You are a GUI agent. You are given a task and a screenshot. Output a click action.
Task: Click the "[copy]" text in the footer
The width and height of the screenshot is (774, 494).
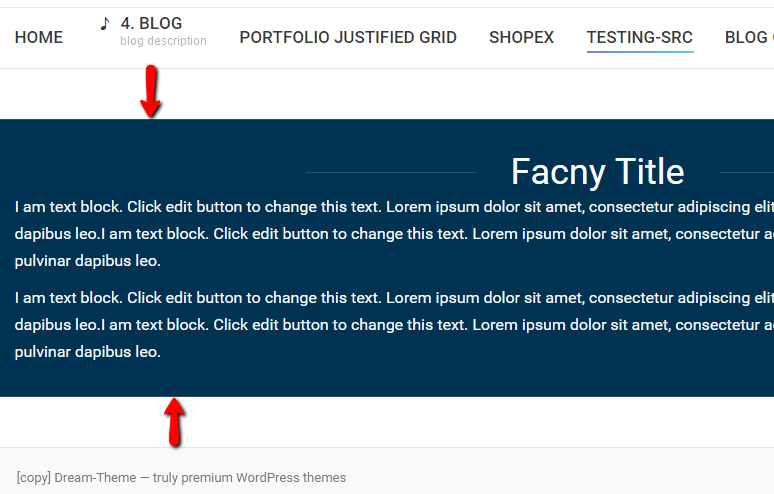click(33, 478)
